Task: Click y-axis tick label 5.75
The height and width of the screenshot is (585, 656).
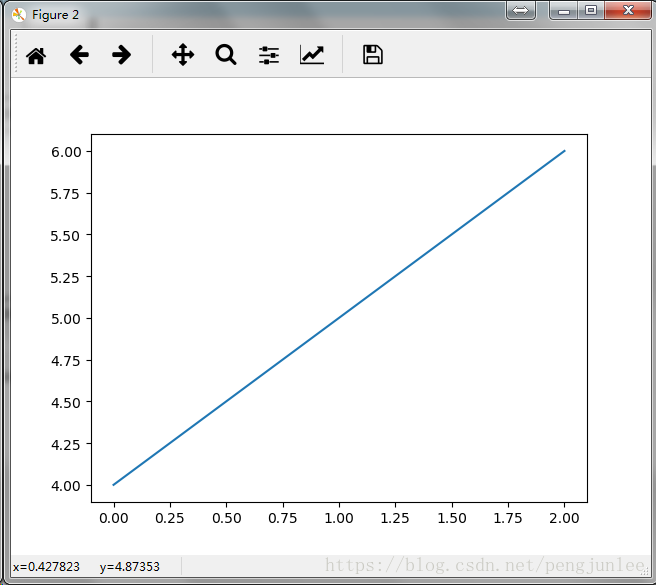Action: 65,194
